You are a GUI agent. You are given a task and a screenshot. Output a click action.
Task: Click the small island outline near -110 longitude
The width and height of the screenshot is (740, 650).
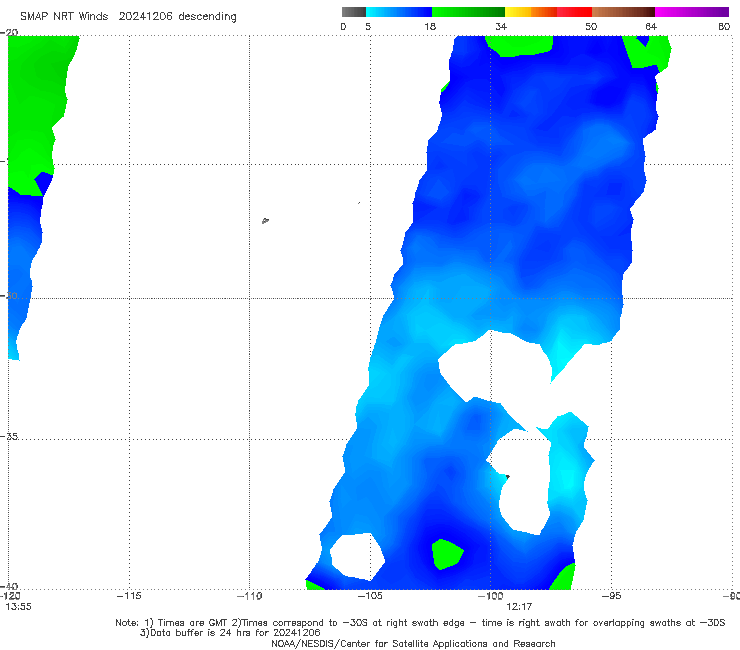(265, 220)
